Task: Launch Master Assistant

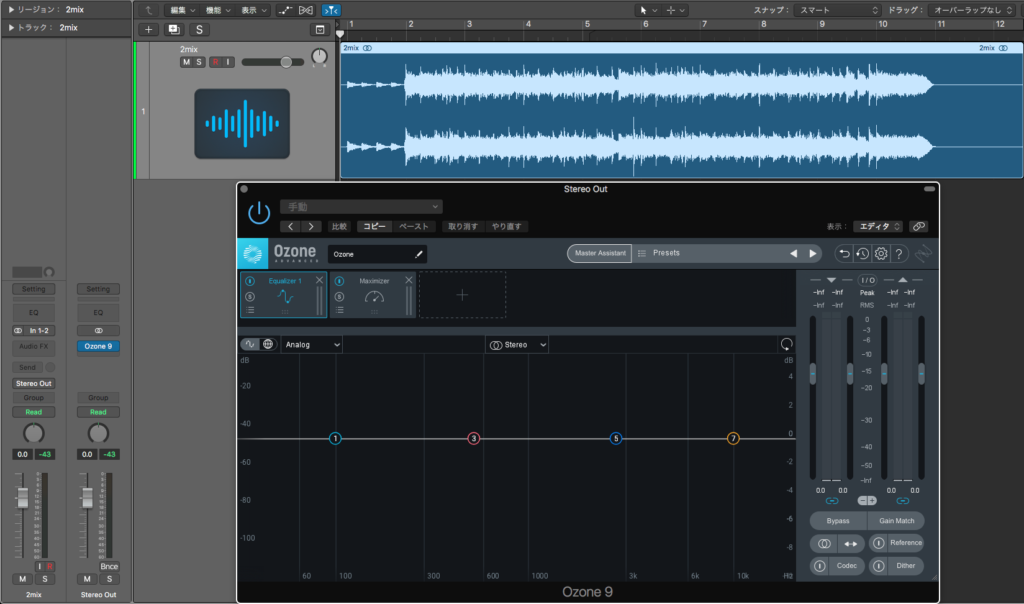Action: click(600, 253)
